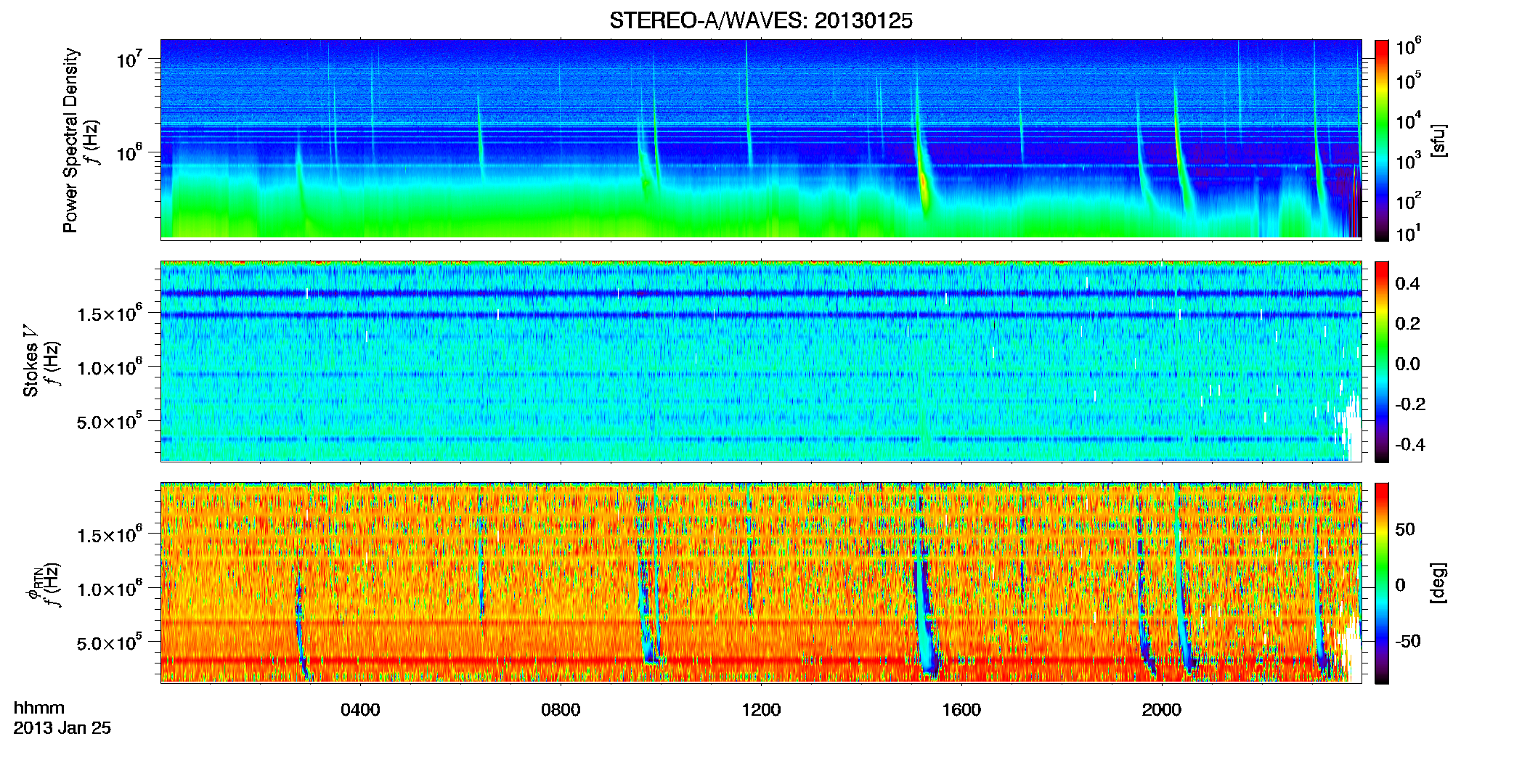Click the 0800 time tick label
Image resolution: width=1522 pixels, height=784 pixels.
(x=561, y=710)
